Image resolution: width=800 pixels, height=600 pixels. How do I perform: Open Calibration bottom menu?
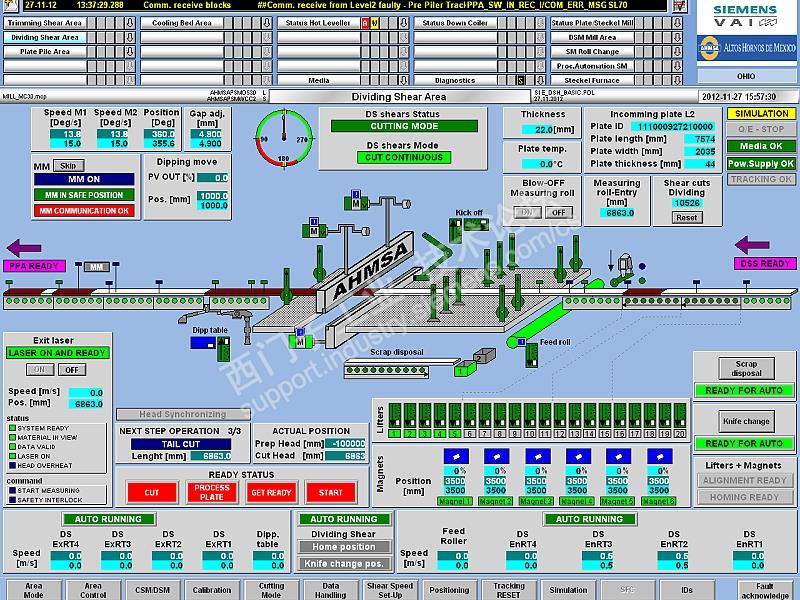[212, 590]
